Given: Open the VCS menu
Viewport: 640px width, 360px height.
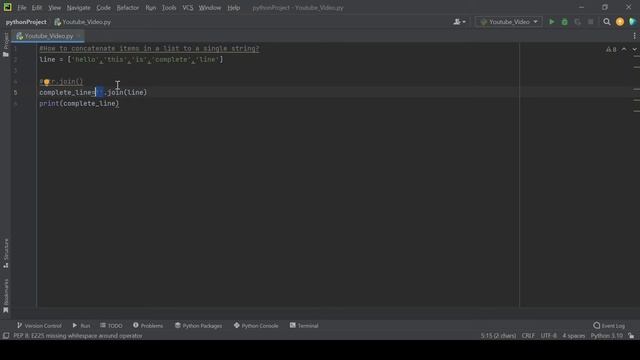Looking at the screenshot, I should 188,8.
